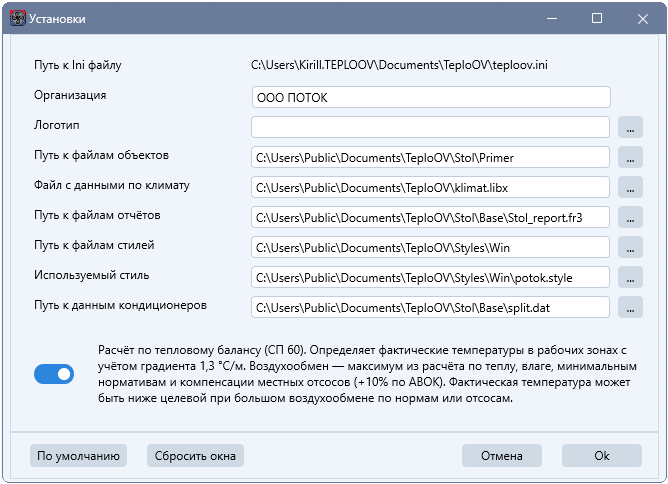
Task: Click the Расчёт по тепловому балансу description
Action: [x=367, y=374]
